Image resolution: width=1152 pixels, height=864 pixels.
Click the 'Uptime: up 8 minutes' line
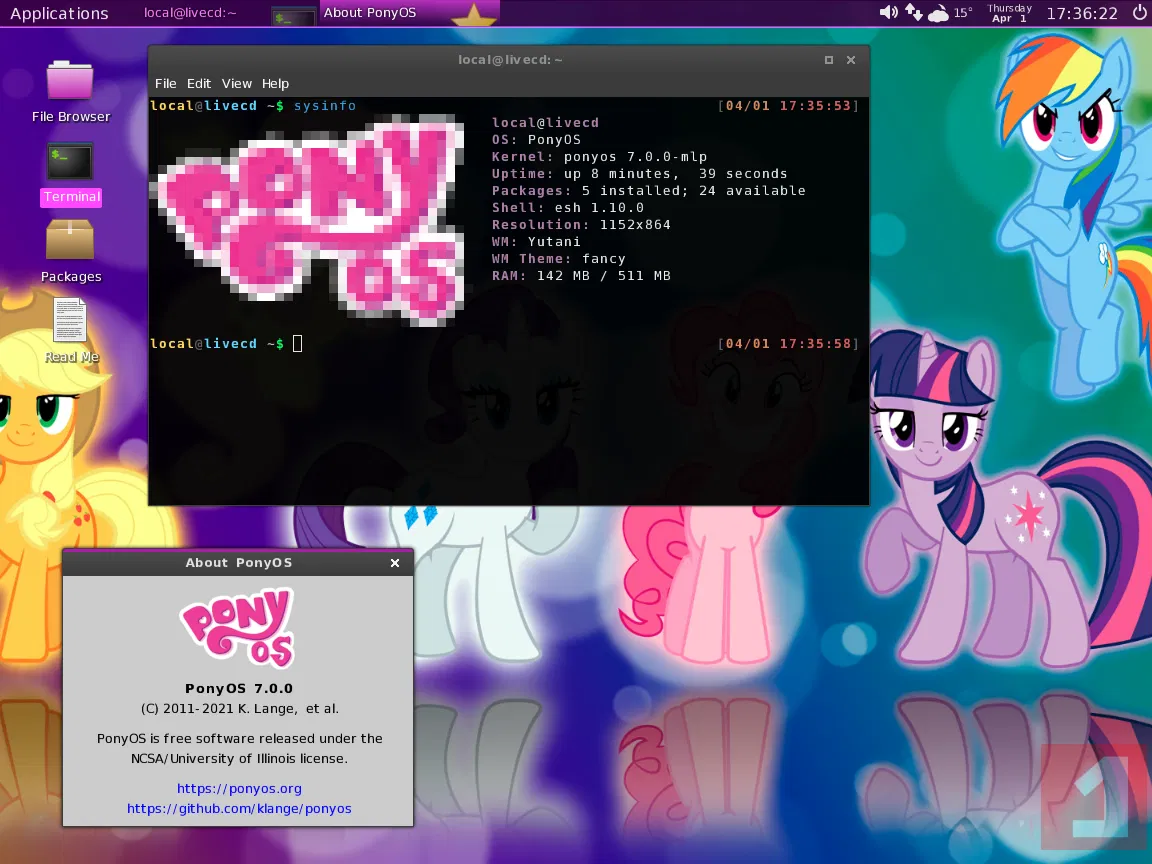pyautogui.click(x=639, y=173)
